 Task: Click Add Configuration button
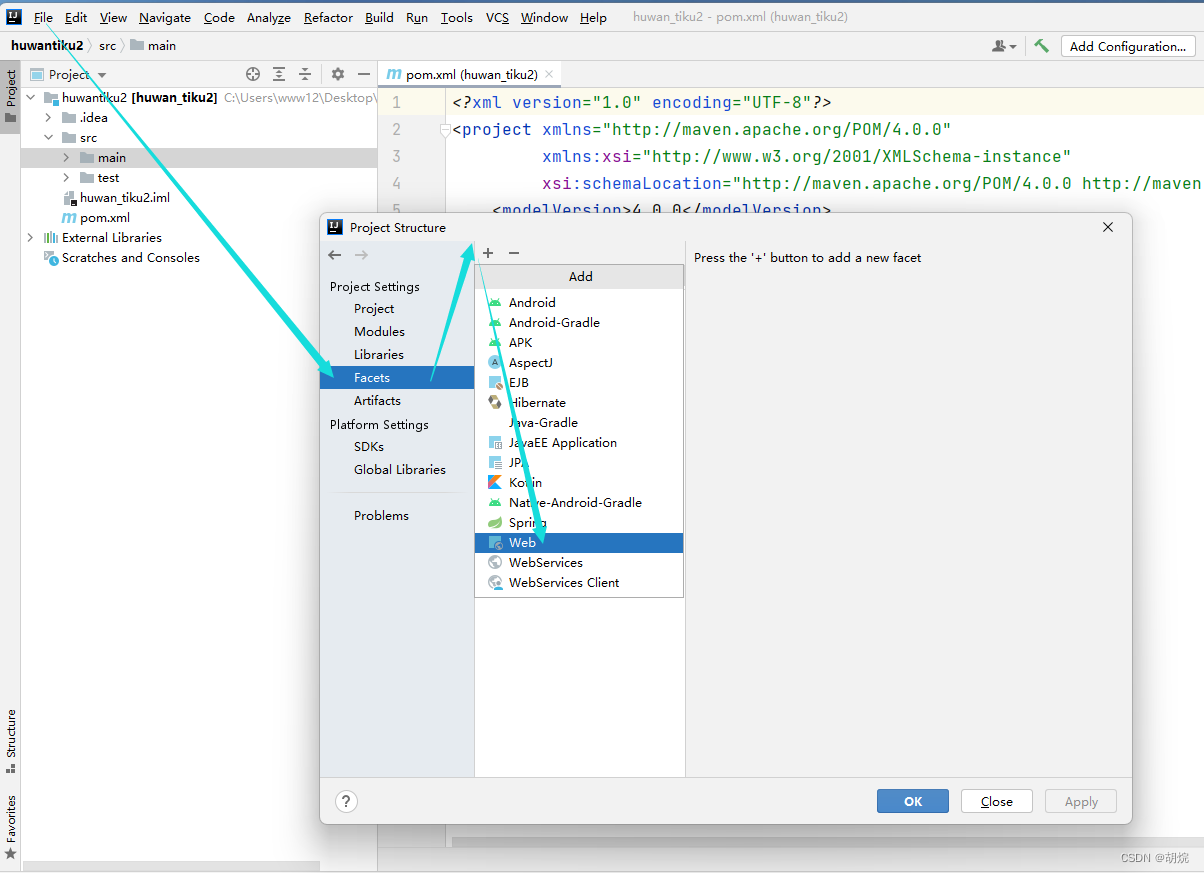click(1128, 46)
